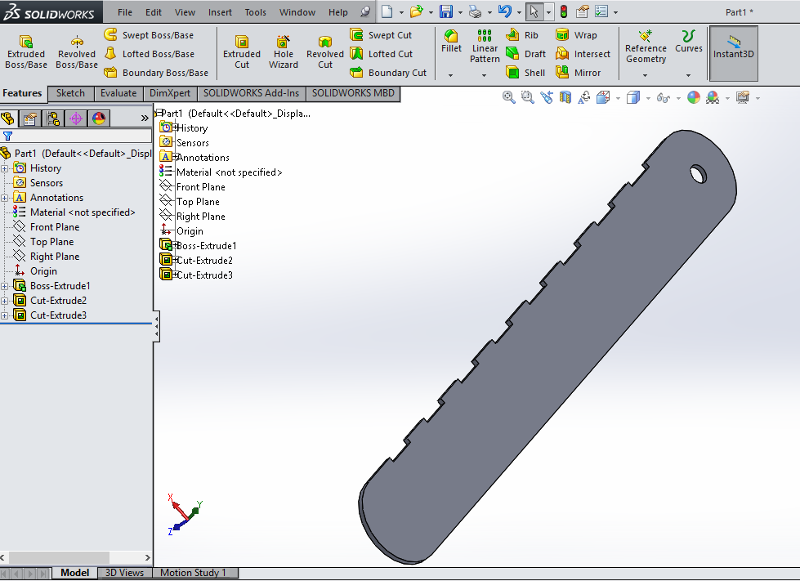This screenshot has height=581, width=800.
Task: Expand Cut-Extrude2 in the left tree
Action: click(x=5, y=301)
